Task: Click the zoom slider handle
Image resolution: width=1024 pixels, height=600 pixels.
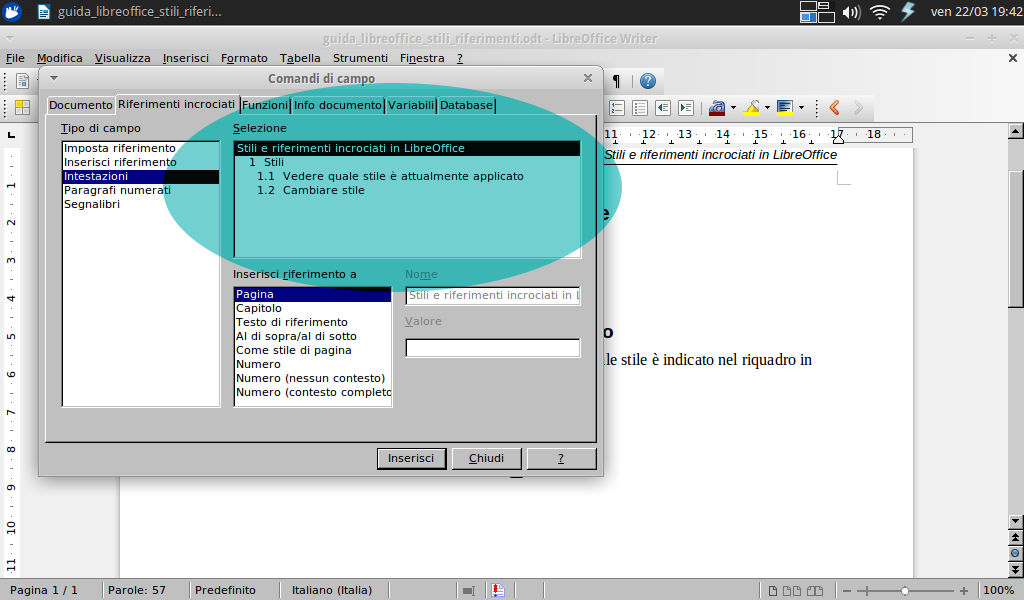Action: click(904, 591)
